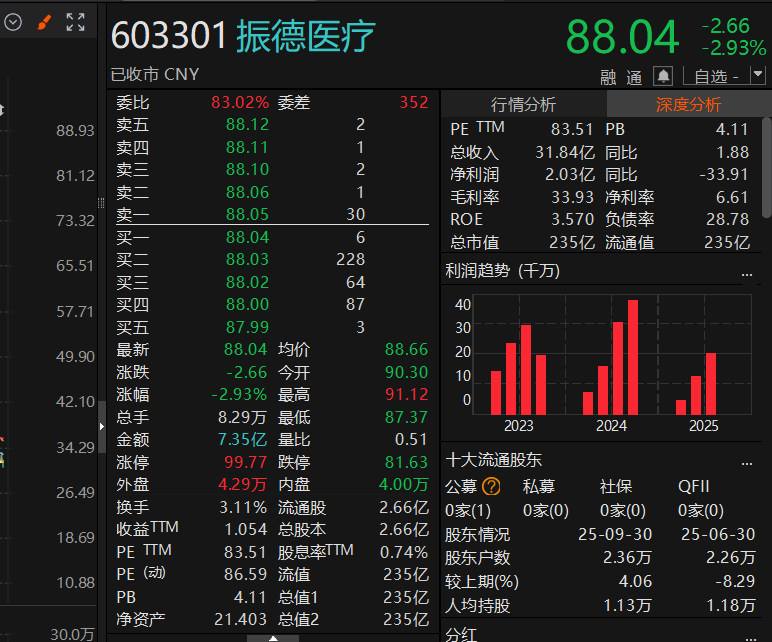Click the 买二 price 88.03

(x=247, y=259)
